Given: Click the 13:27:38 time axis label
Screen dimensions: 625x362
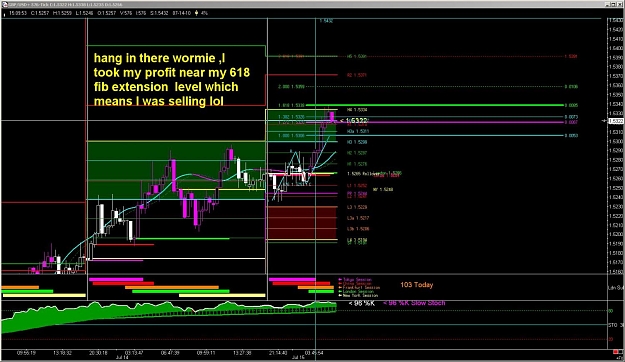Looking at the screenshot, I should pos(242,353).
